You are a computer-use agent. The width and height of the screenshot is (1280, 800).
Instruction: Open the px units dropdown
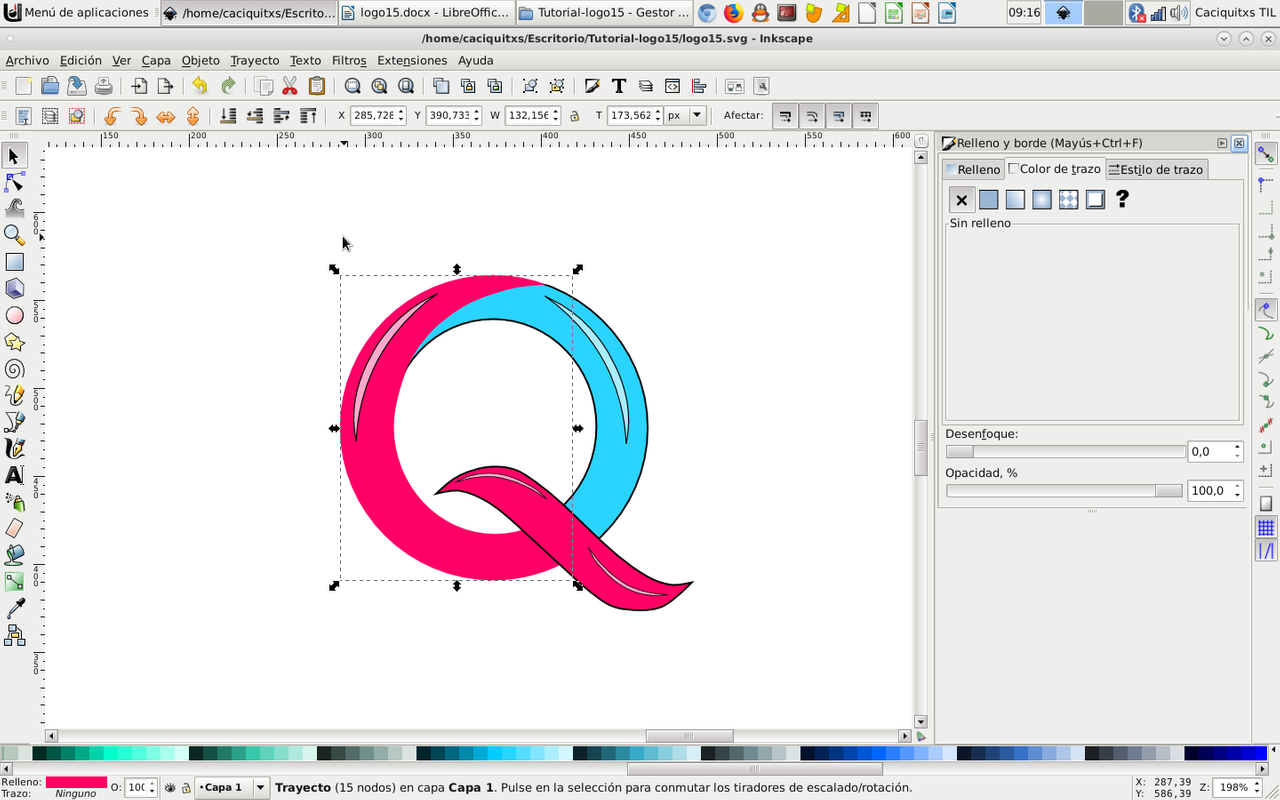click(x=697, y=116)
